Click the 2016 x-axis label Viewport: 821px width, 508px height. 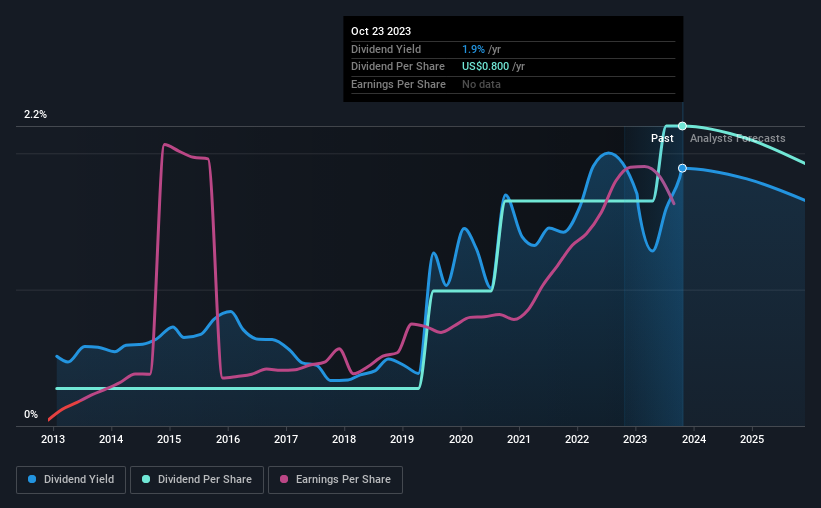pos(228,439)
